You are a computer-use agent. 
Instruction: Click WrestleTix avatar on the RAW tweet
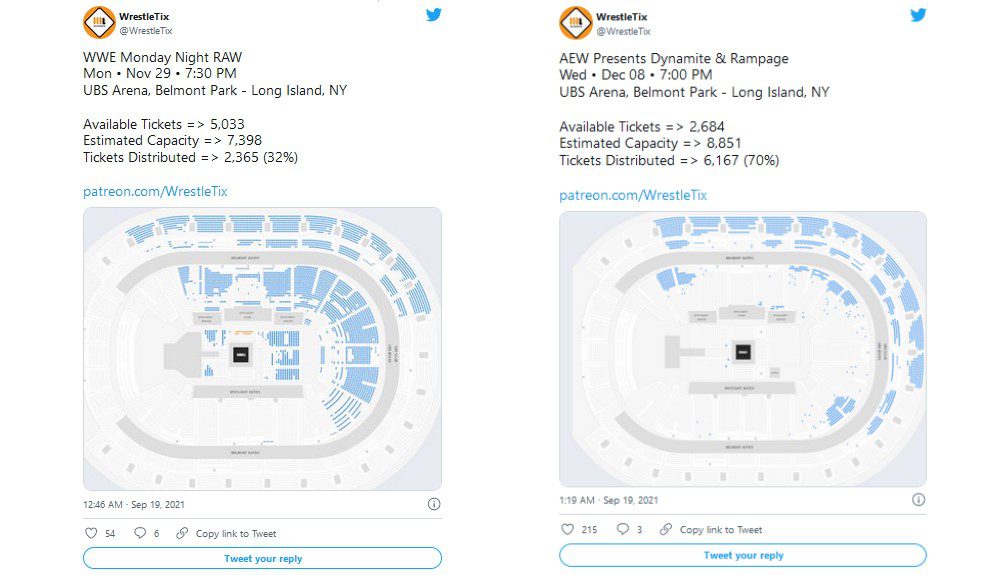pos(99,22)
